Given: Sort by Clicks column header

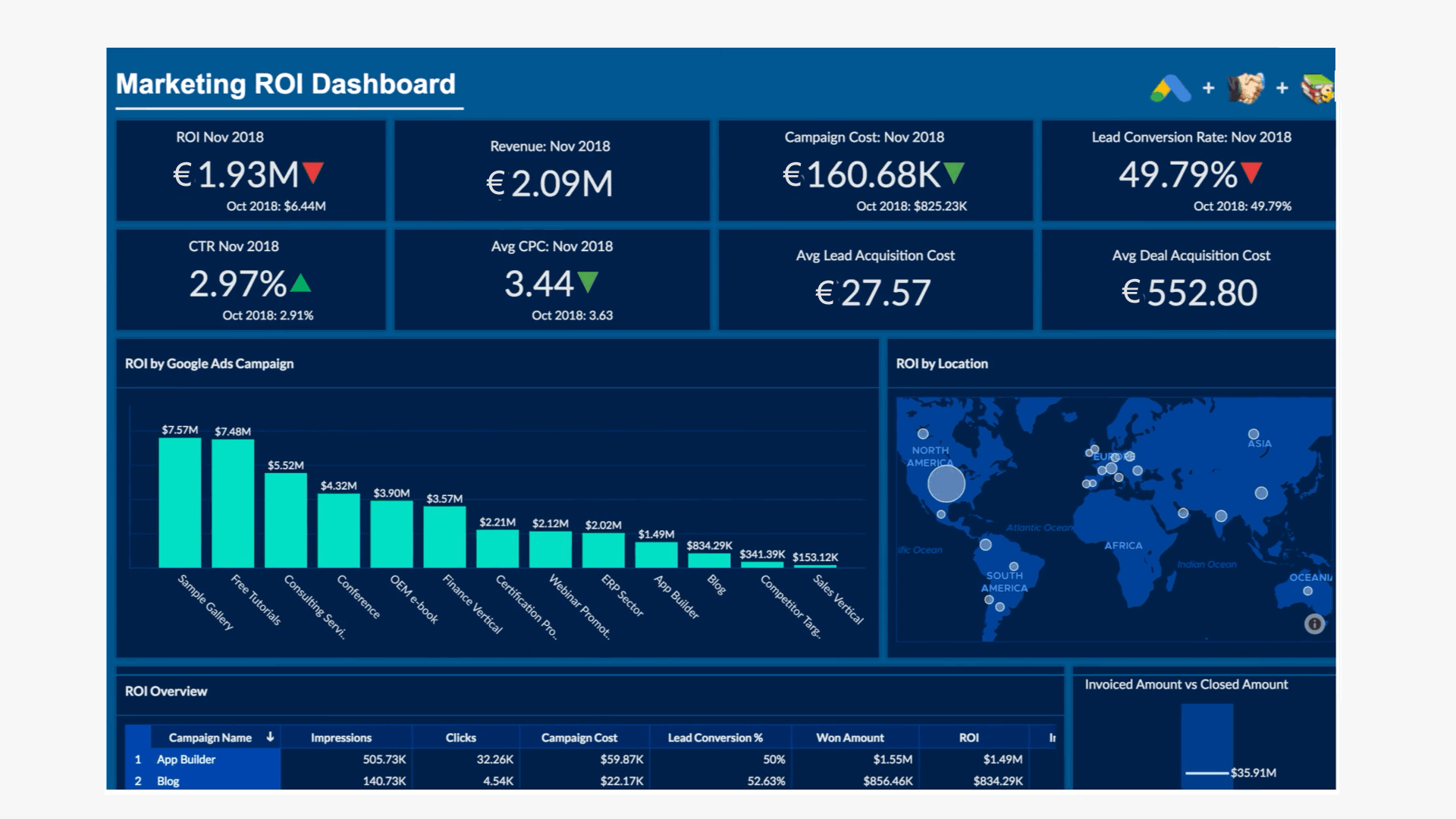Looking at the screenshot, I should pos(461,738).
